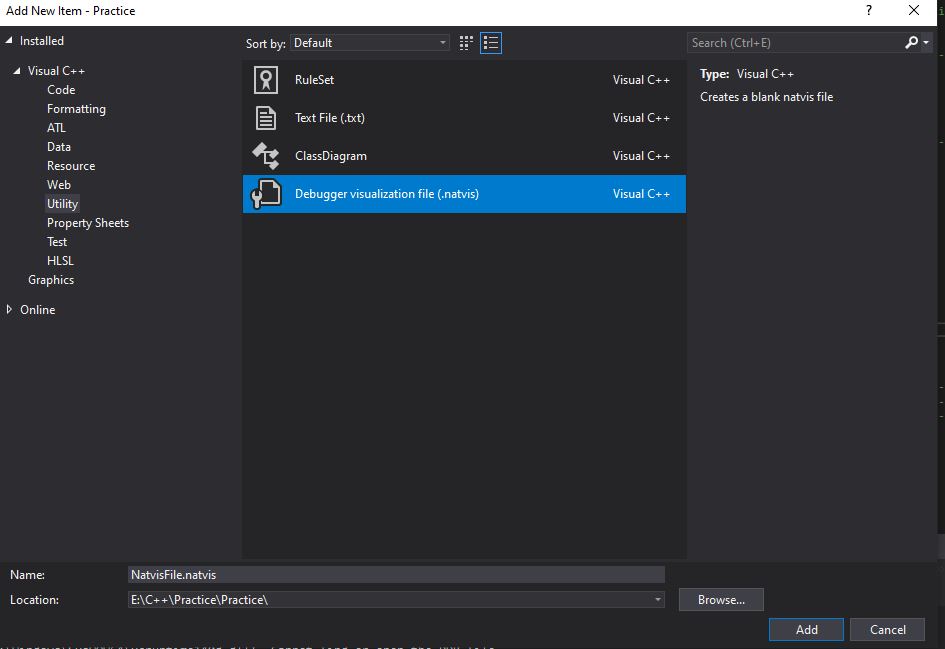
Task: Open the dialog help question mark
Action: click(868, 11)
